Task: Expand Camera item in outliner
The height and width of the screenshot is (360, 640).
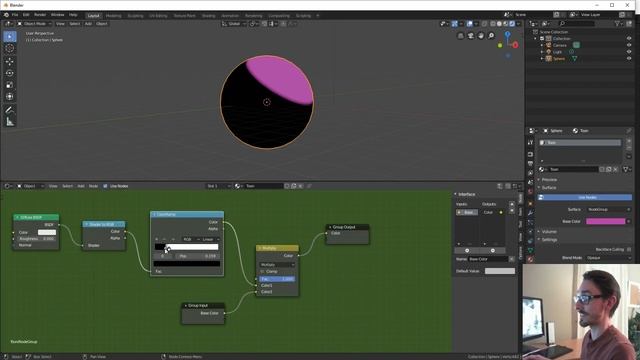Action: tap(542, 45)
